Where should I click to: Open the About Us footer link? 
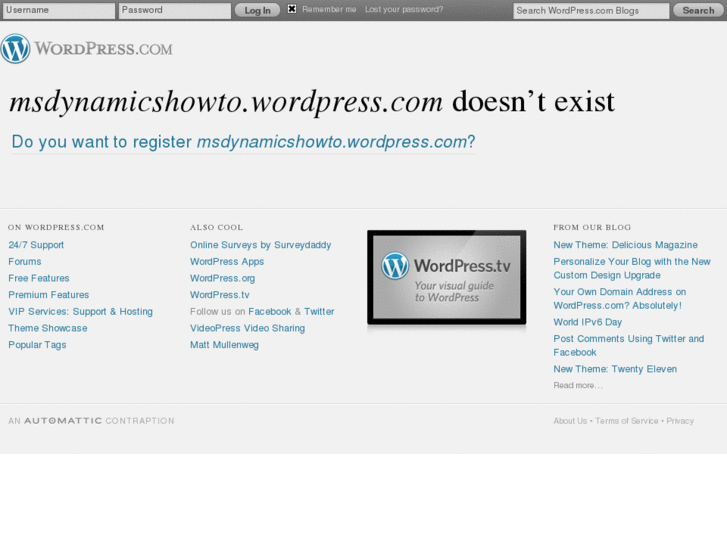(x=570, y=421)
